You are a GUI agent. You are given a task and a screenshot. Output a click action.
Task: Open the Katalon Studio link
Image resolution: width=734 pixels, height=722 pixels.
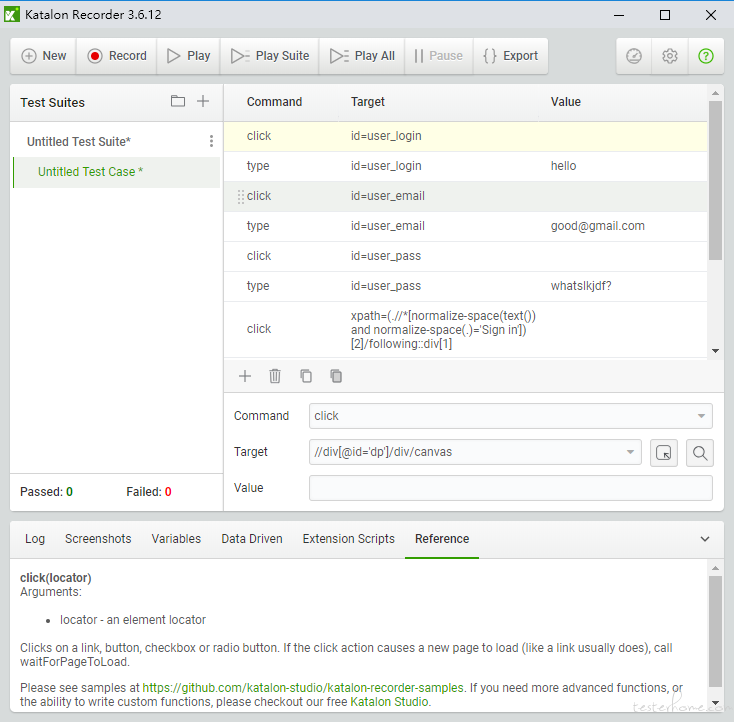click(389, 702)
